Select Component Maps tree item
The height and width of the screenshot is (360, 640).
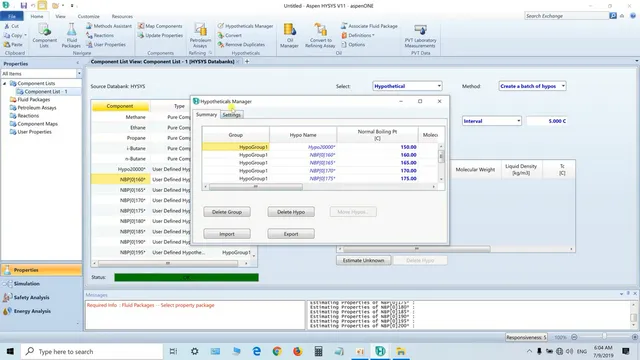click(x=37, y=124)
